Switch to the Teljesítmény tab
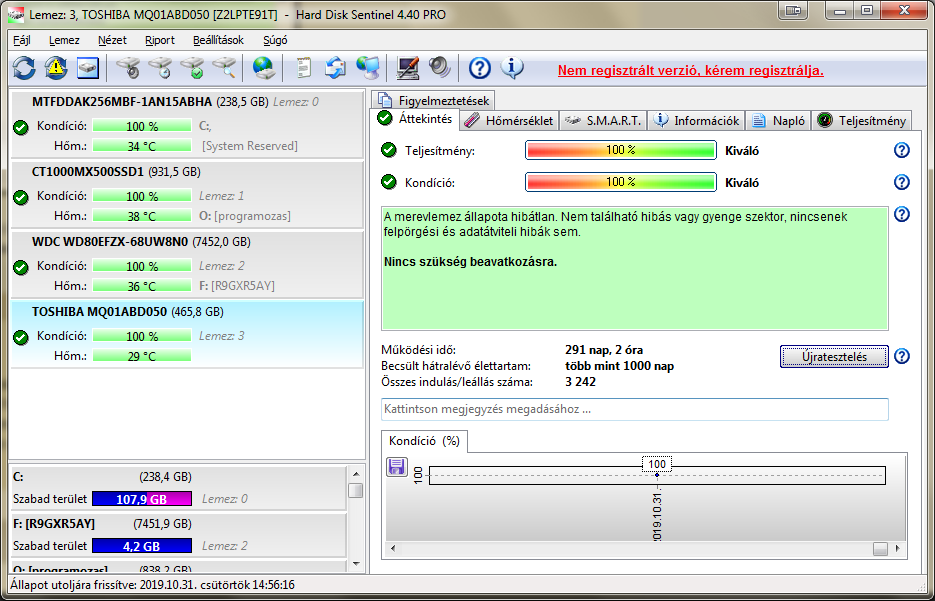935x601 pixels. 862,120
